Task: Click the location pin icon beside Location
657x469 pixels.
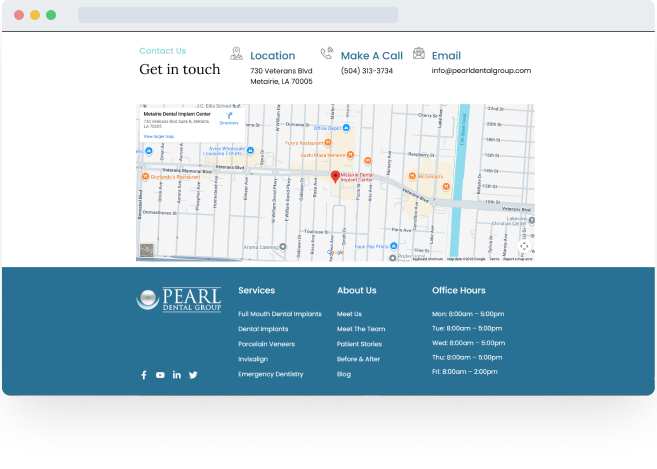Action: tap(236, 54)
